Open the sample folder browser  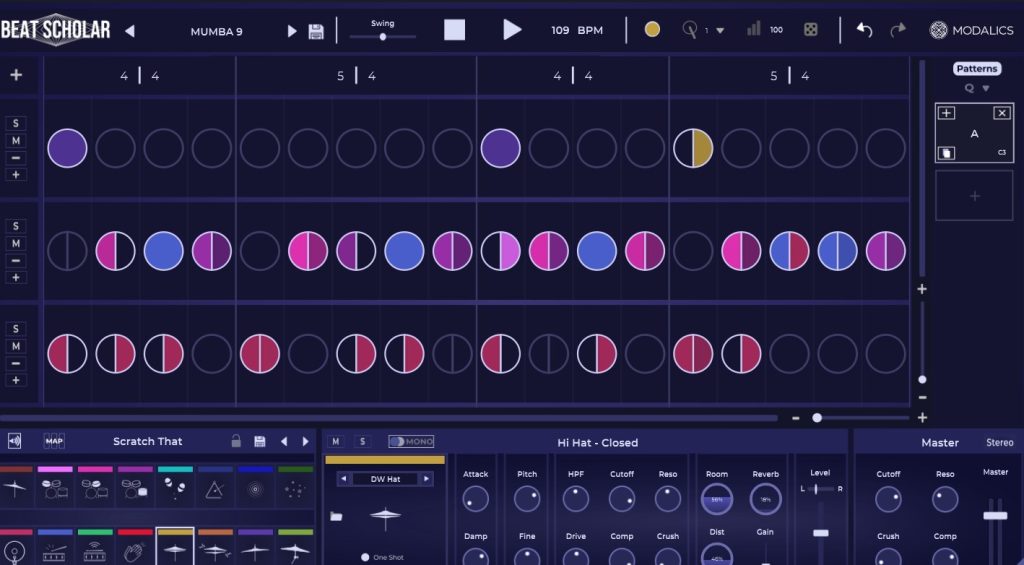pos(336,516)
